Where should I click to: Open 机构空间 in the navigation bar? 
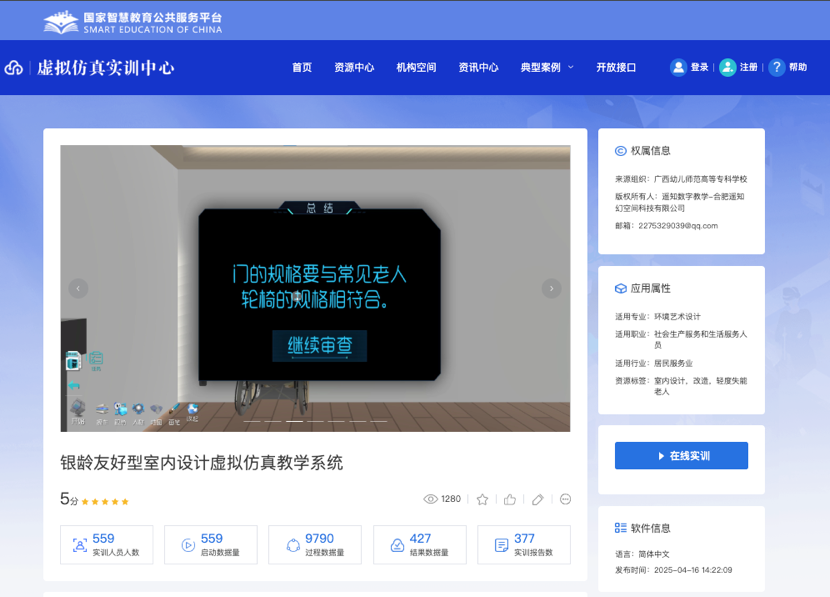pos(416,67)
